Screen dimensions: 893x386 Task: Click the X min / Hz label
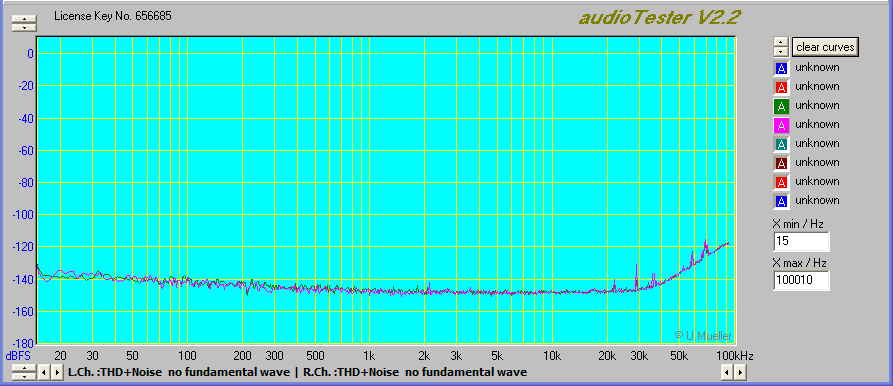[x=798, y=224]
